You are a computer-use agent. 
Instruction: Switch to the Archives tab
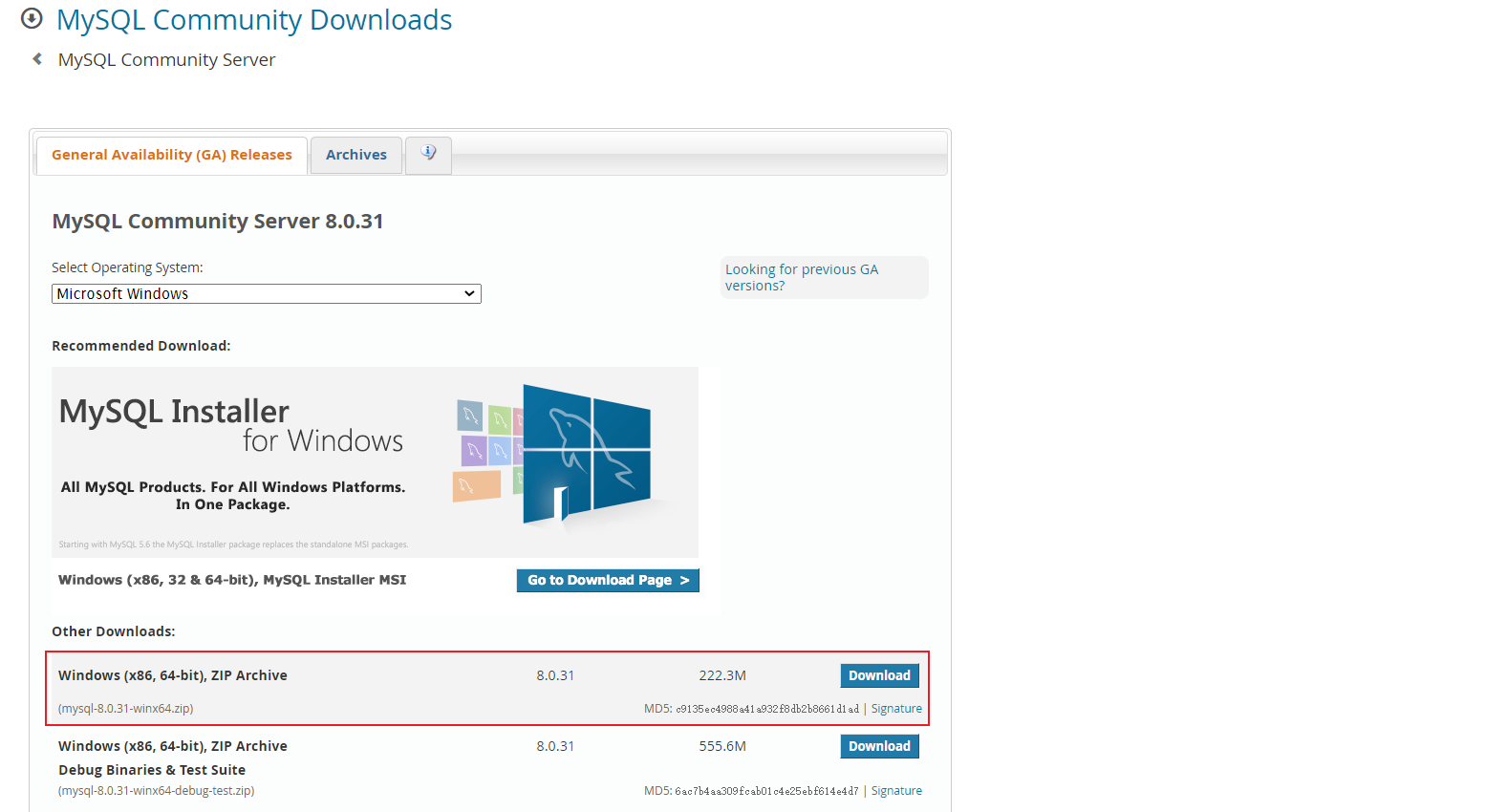[355, 154]
